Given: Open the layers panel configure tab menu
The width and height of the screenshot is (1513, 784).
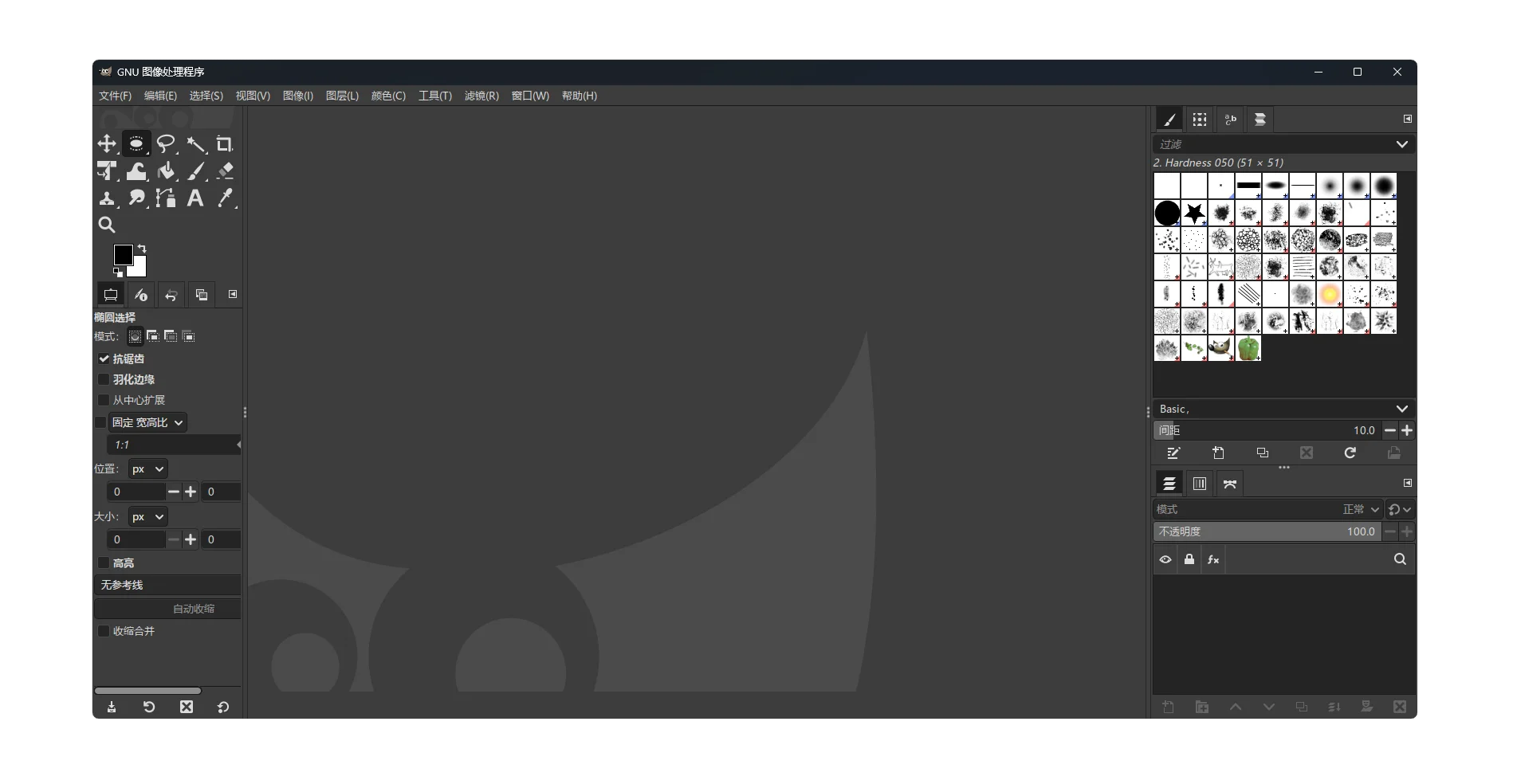Looking at the screenshot, I should pos(1408,483).
